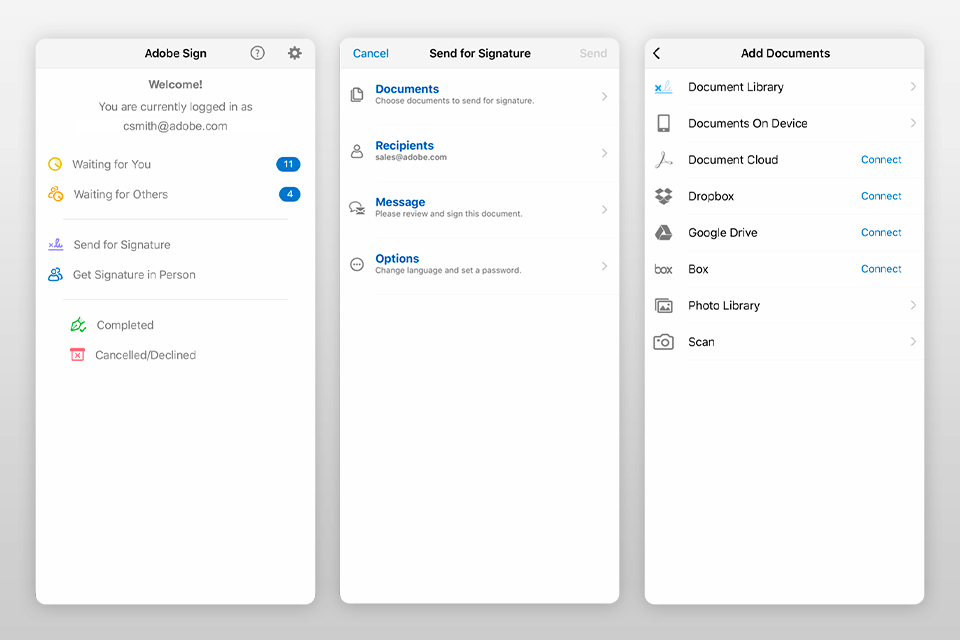Screen dimensions: 960x640
Task: Select the Recipients heading
Action: click(x=404, y=145)
